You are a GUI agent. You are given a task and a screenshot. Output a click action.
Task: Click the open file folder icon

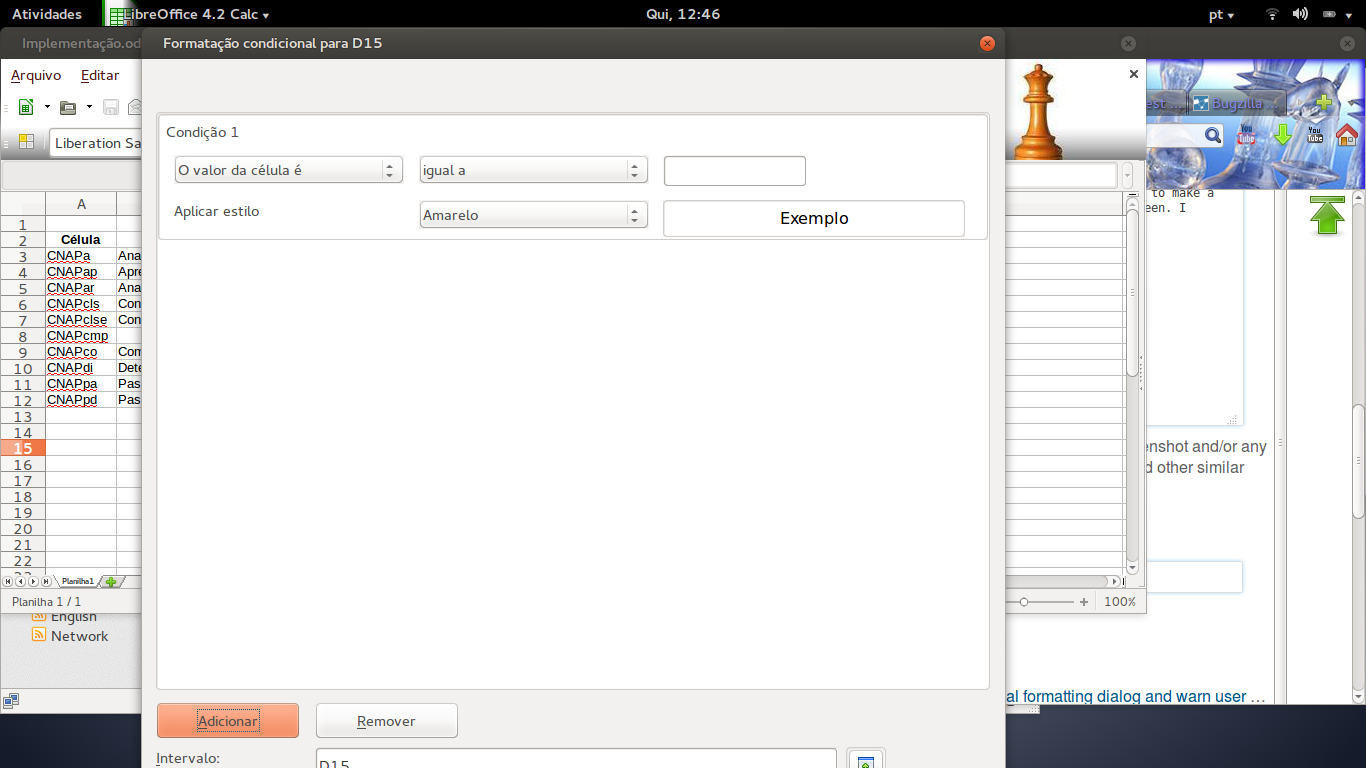[68, 107]
